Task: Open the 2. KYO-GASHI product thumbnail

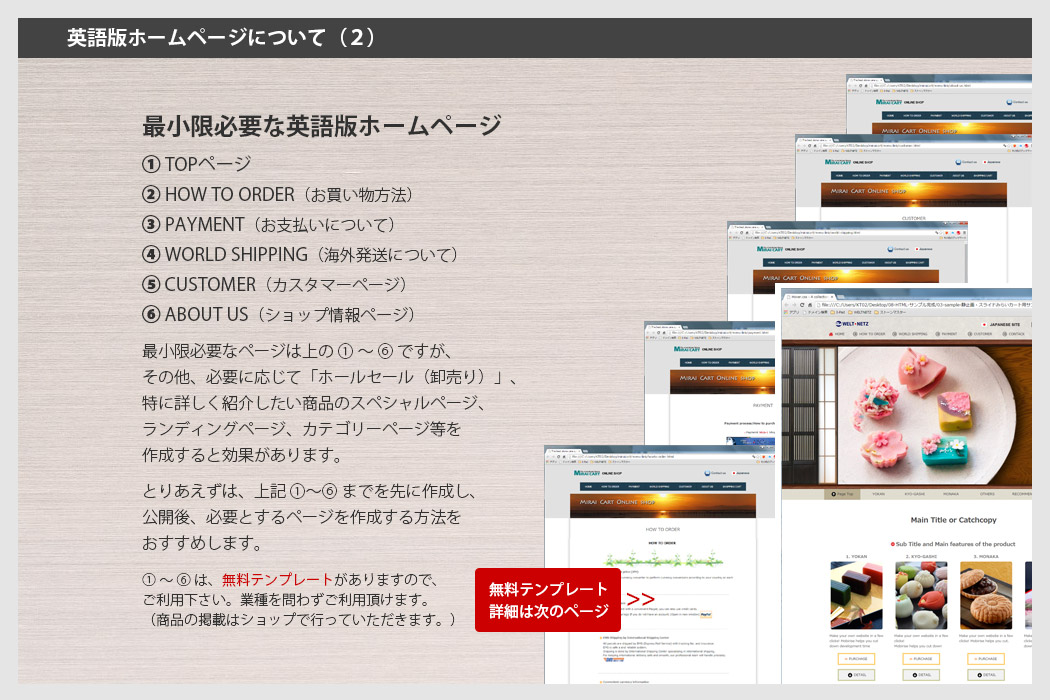Action: click(921, 595)
